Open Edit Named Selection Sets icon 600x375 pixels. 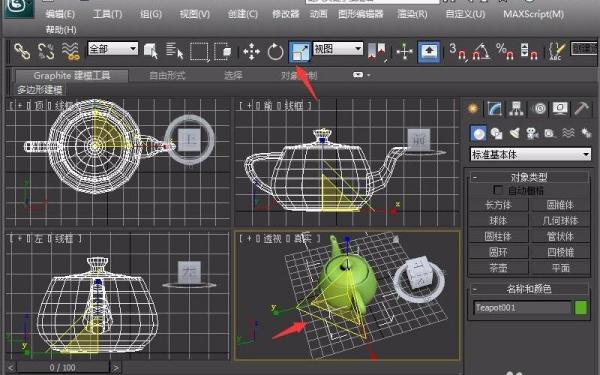point(557,51)
